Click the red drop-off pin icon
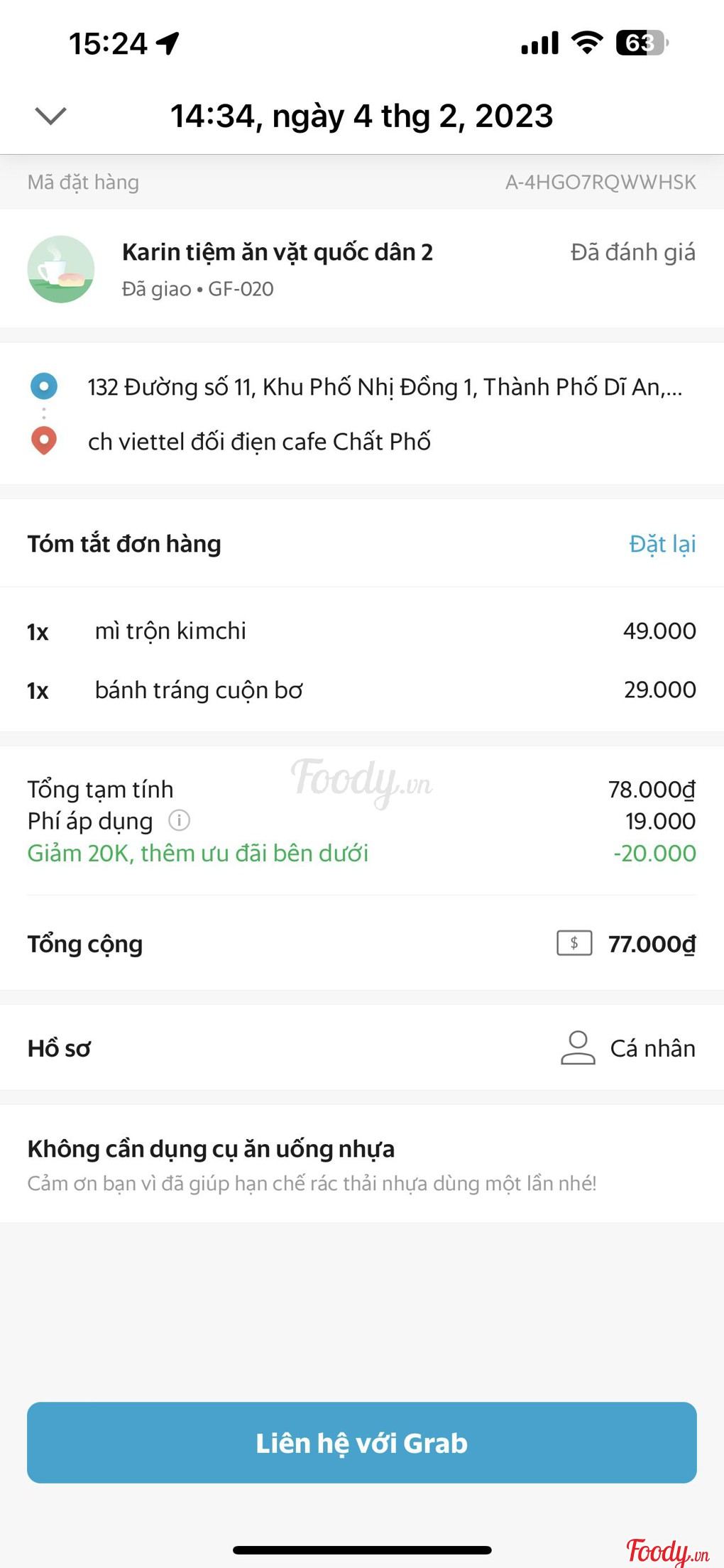The width and height of the screenshot is (724, 1568). click(44, 441)
